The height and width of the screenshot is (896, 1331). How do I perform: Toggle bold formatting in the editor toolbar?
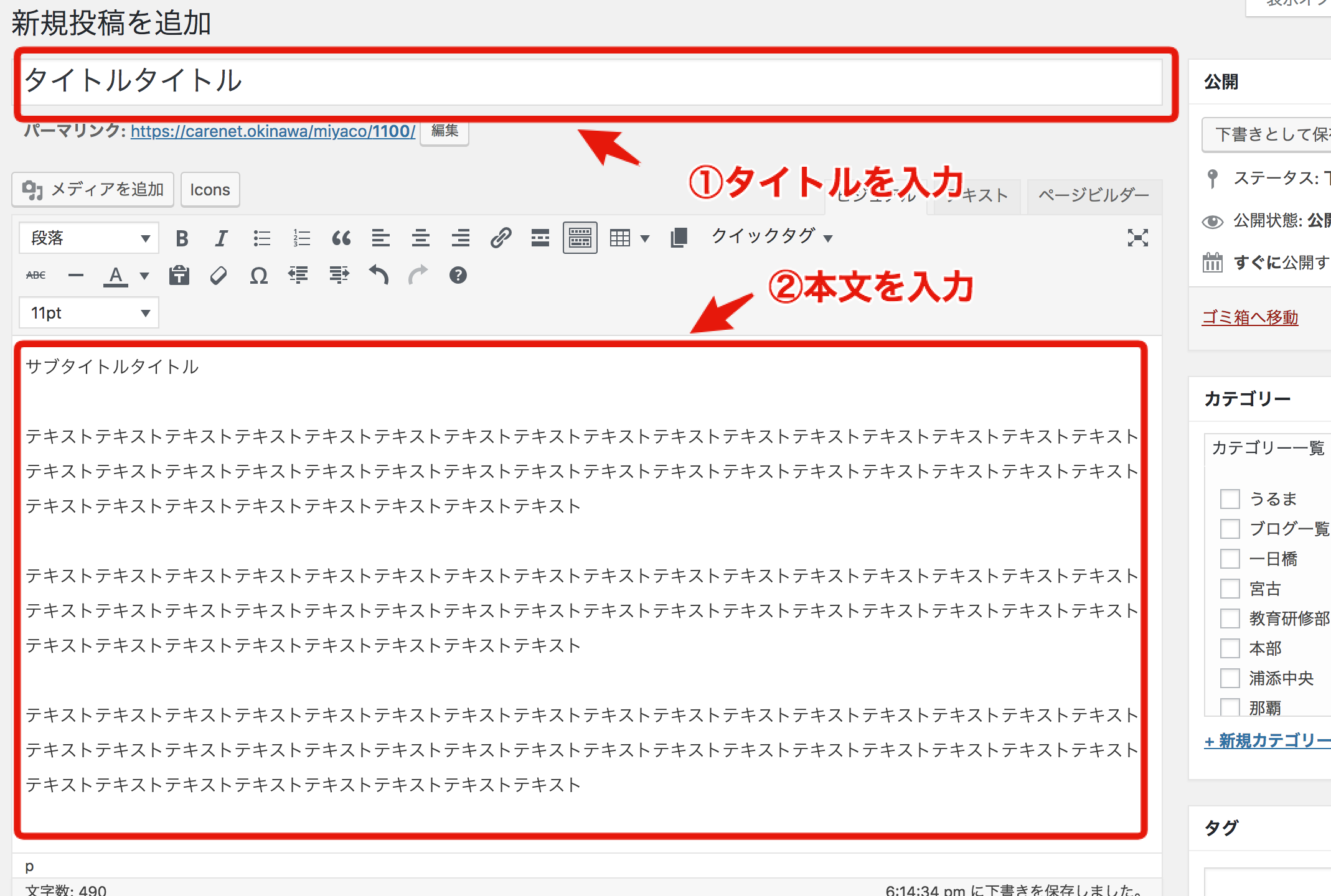click(x=182, y=238)
